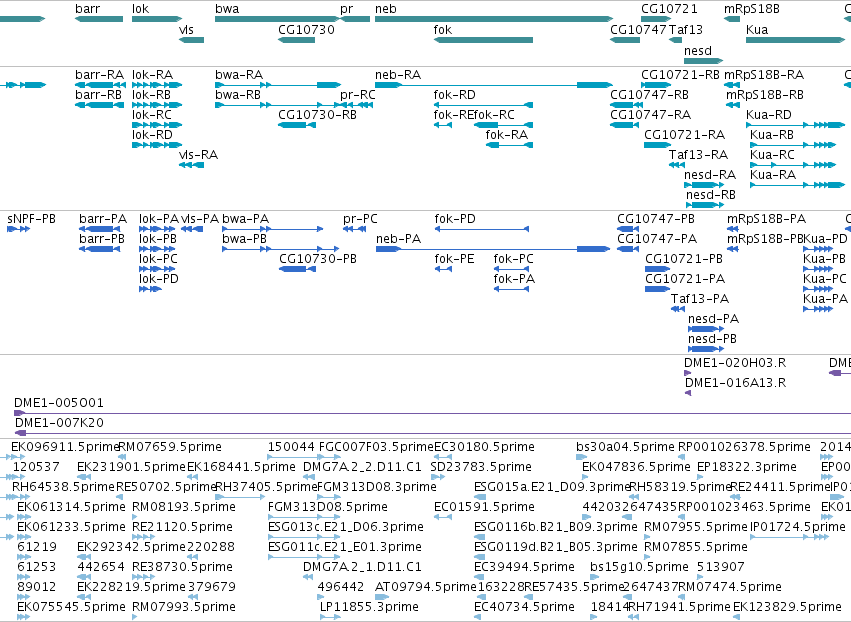Viewport: 851px width, 622px height.
Task: Click protein fok-PC
Action: click(513, 259)
